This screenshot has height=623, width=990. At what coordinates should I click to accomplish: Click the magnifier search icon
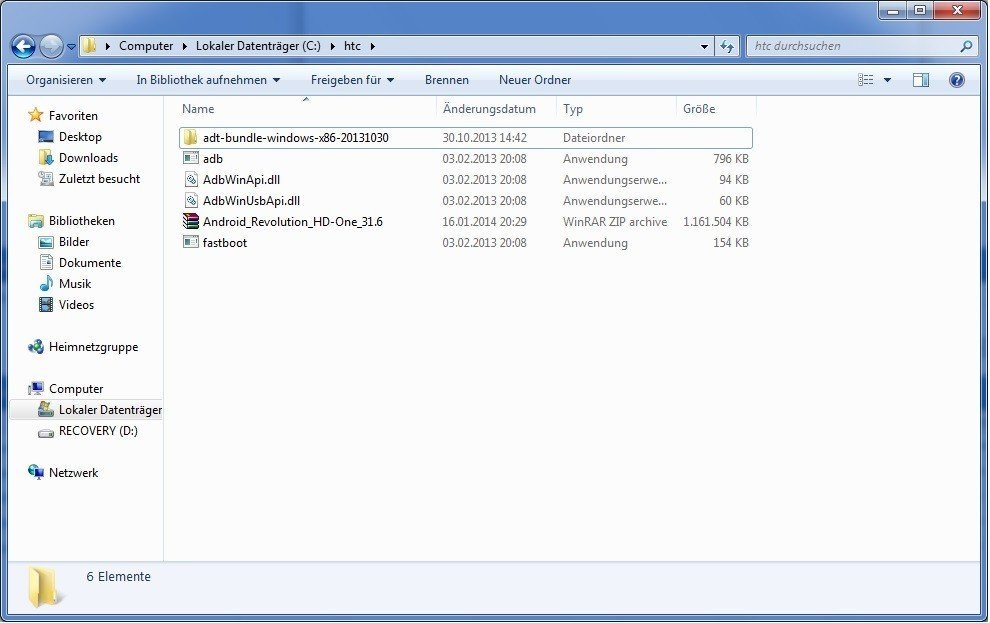pos(966,46)
